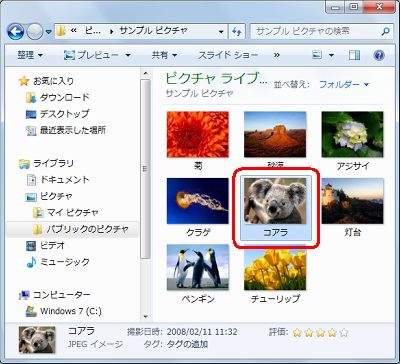The image size is (400, 364).
Task: Open the プレビュー dropdown arrow
Action: point(128,55)
